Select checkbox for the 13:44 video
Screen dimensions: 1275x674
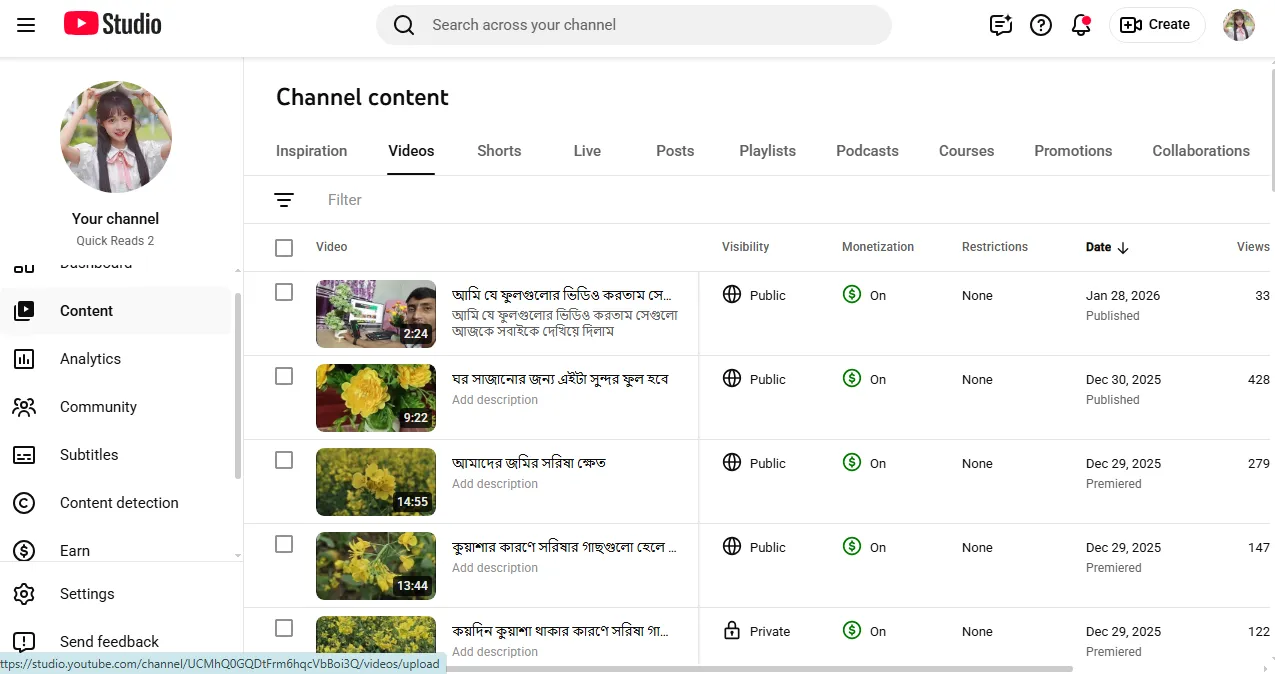tap(284, 544)
